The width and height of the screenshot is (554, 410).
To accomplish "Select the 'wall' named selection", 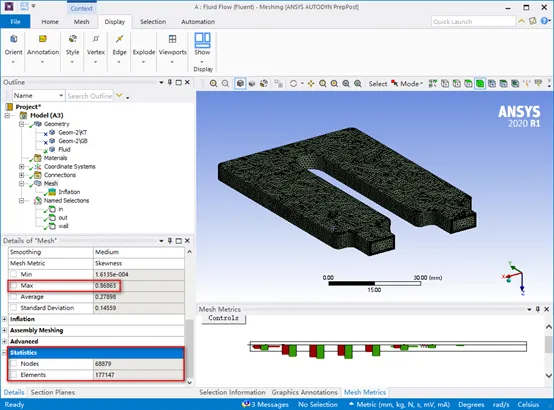I will click(63, 226).
